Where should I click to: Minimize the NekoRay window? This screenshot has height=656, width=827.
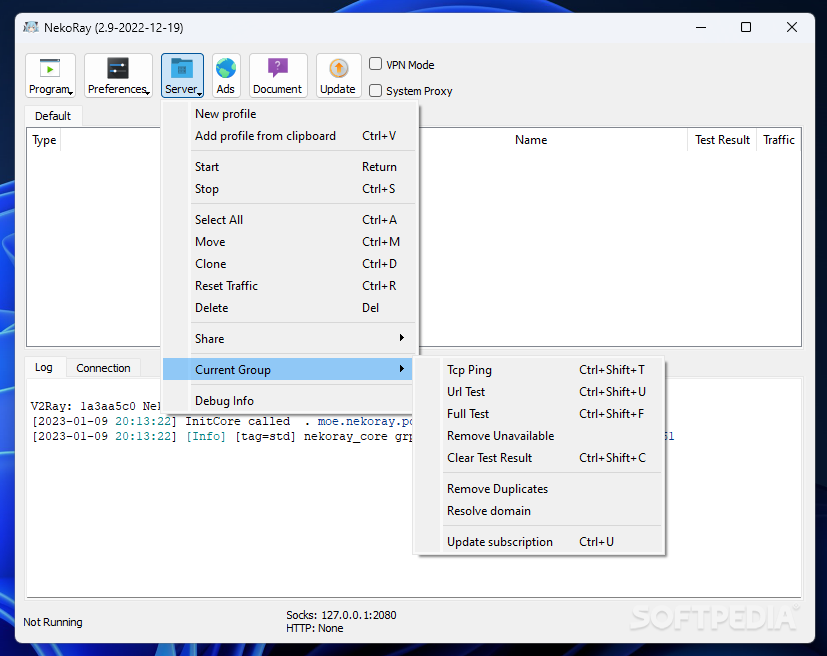701,27
